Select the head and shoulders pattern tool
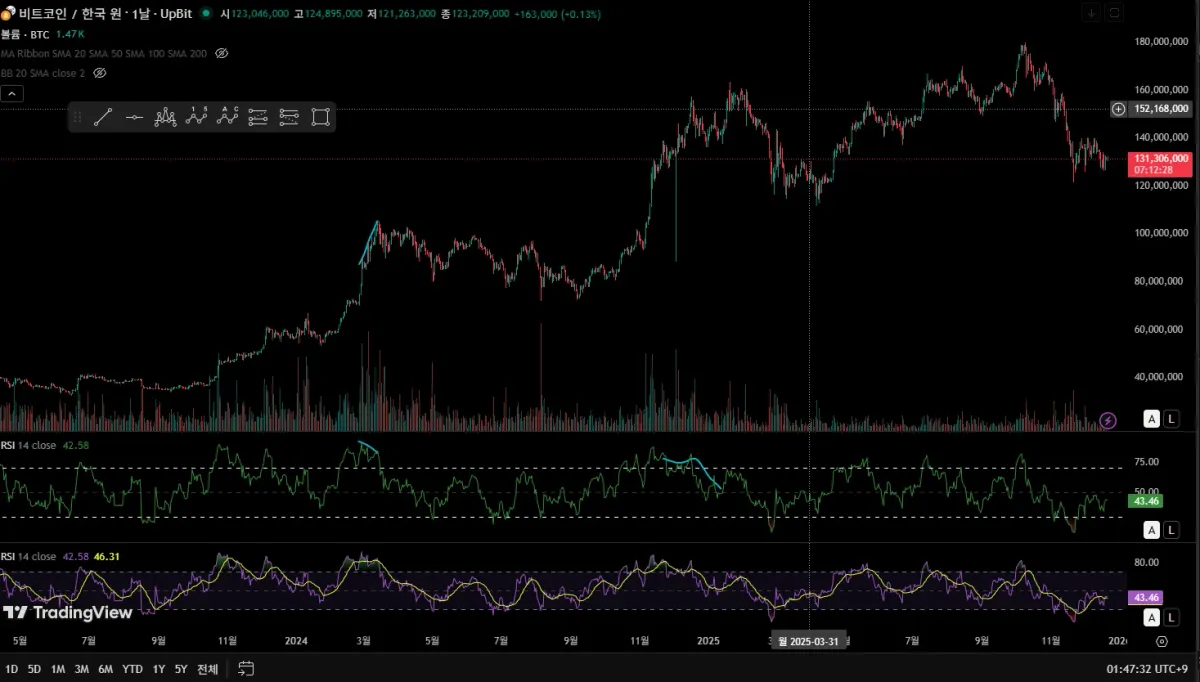1200x682 pixels. (165, 117)
